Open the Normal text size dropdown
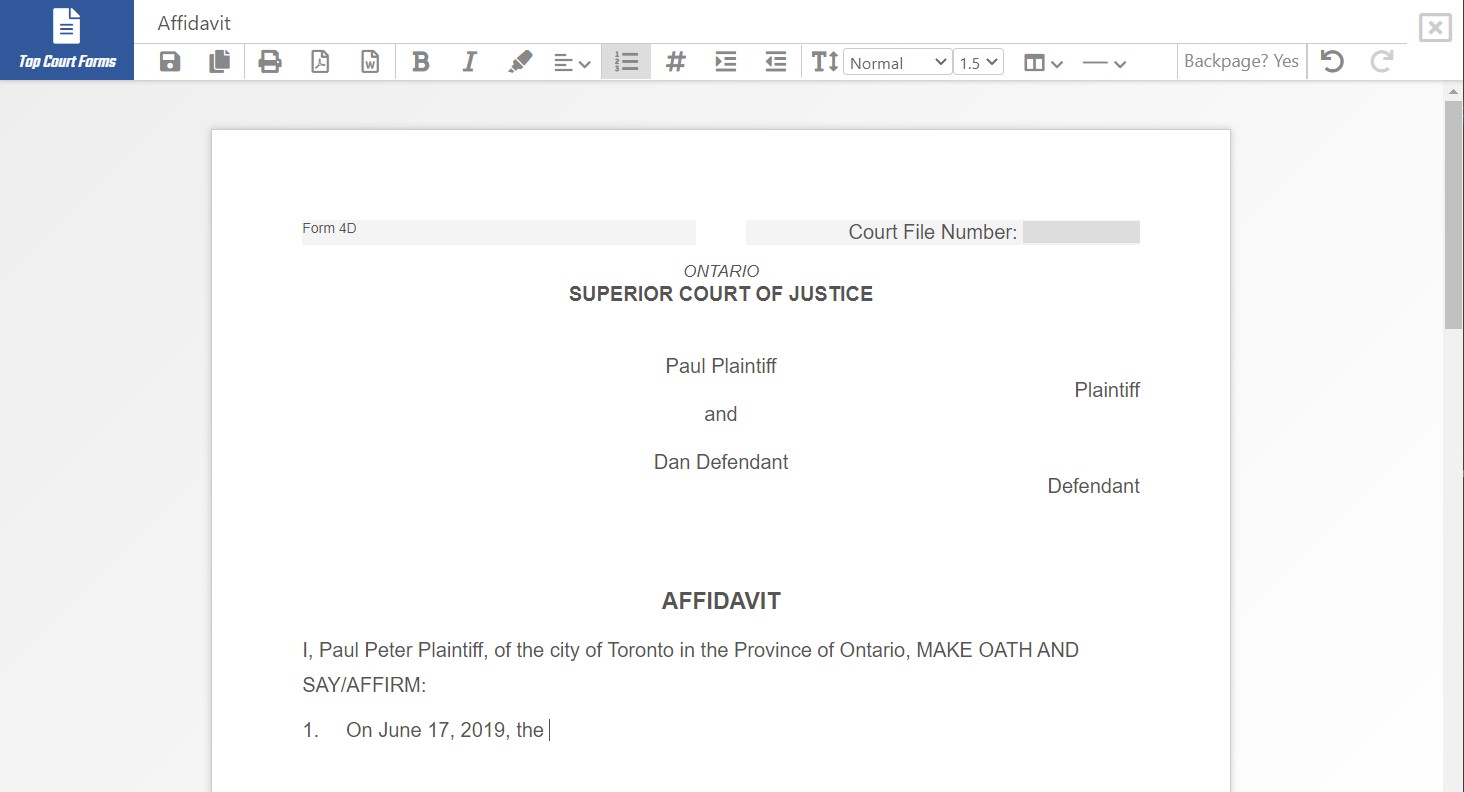The image size is (1464, 792). (897, 63)
